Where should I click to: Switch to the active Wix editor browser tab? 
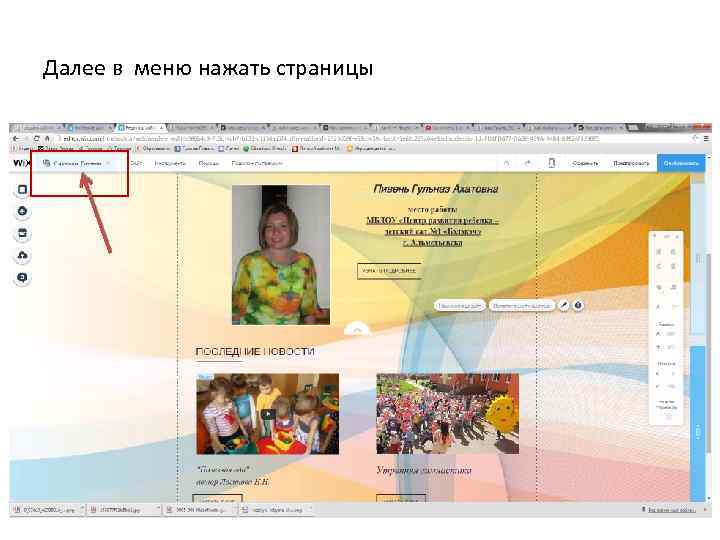(141, 128)
